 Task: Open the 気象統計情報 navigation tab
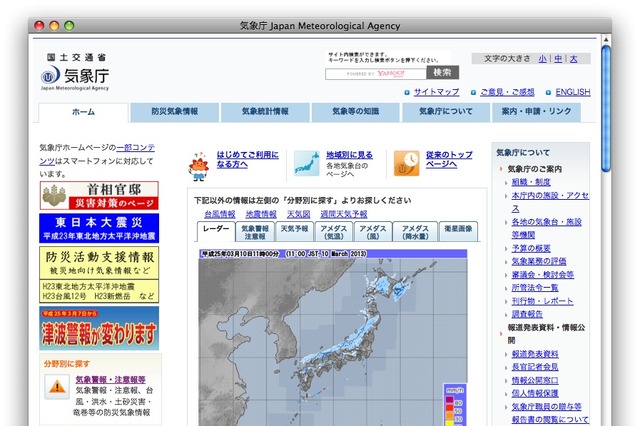pos(265,112)
